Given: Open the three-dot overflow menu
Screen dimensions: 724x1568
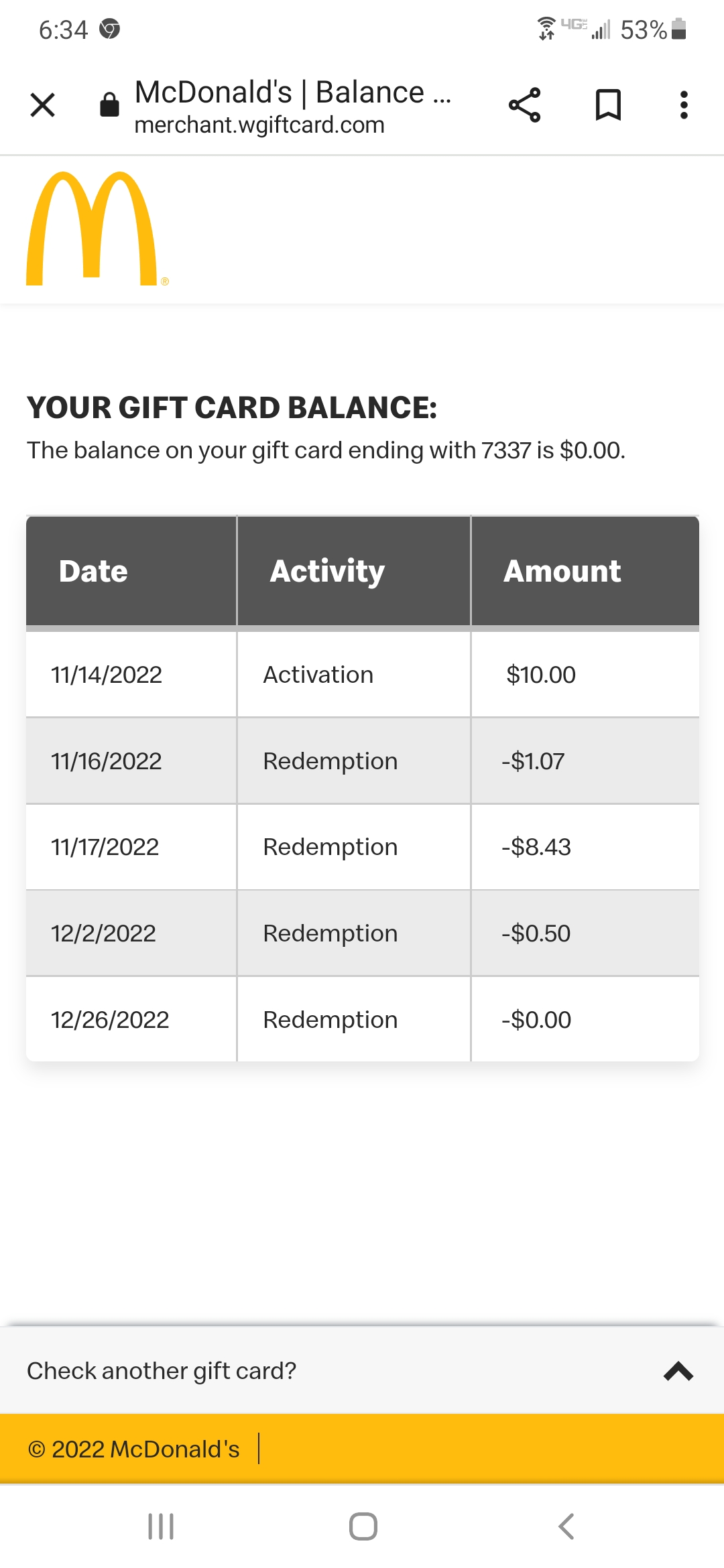Looking at the screenshot, I should pyautogui.click(x=684, y=105).
